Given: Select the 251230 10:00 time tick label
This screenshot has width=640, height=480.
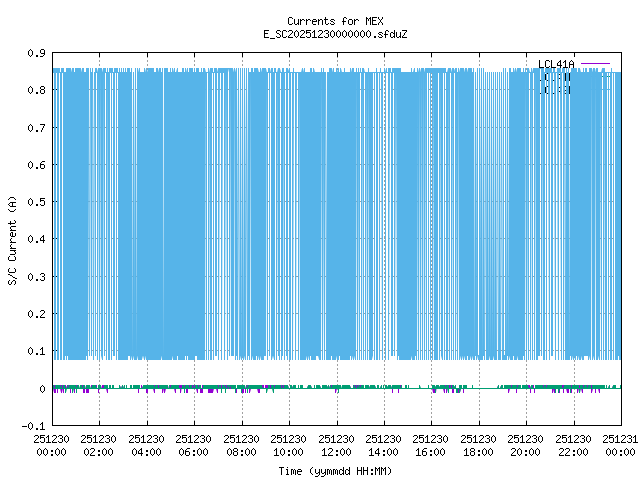Looking at the screenshot, I should (288, 445).
